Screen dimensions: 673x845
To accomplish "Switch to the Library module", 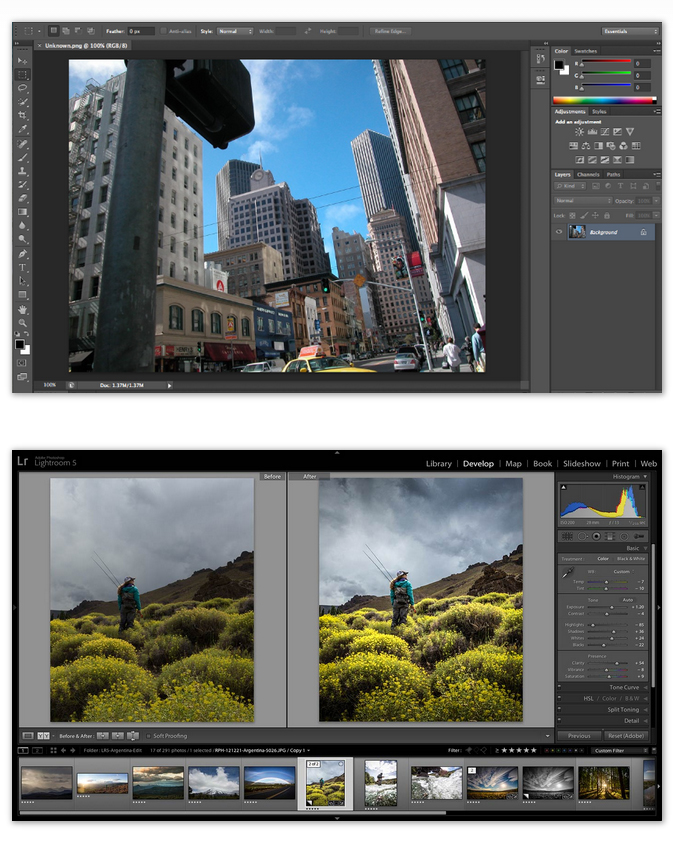I will click(x=438, y=464).
